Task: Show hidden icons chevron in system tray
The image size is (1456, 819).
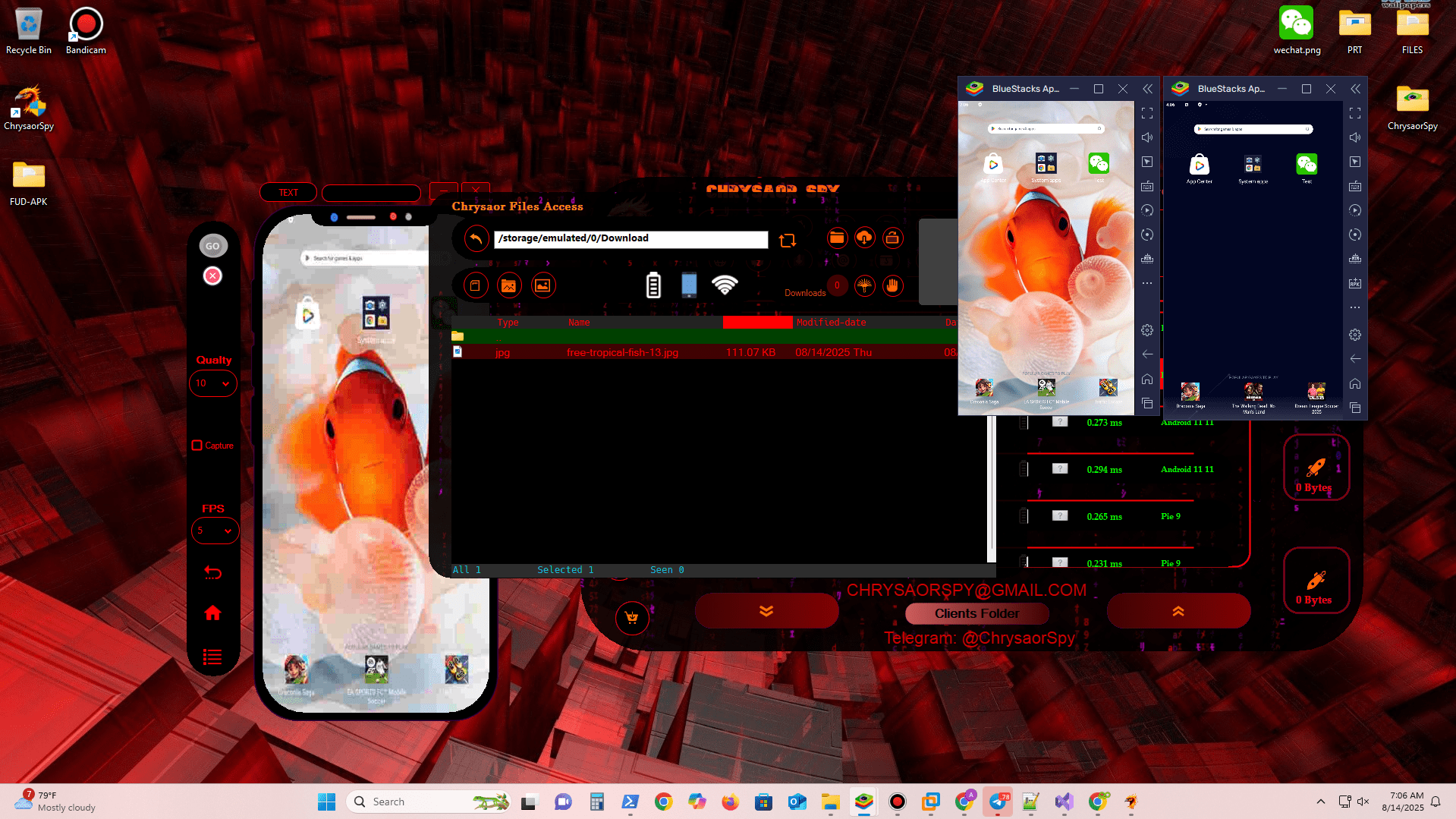Action: click(1321, 802)
